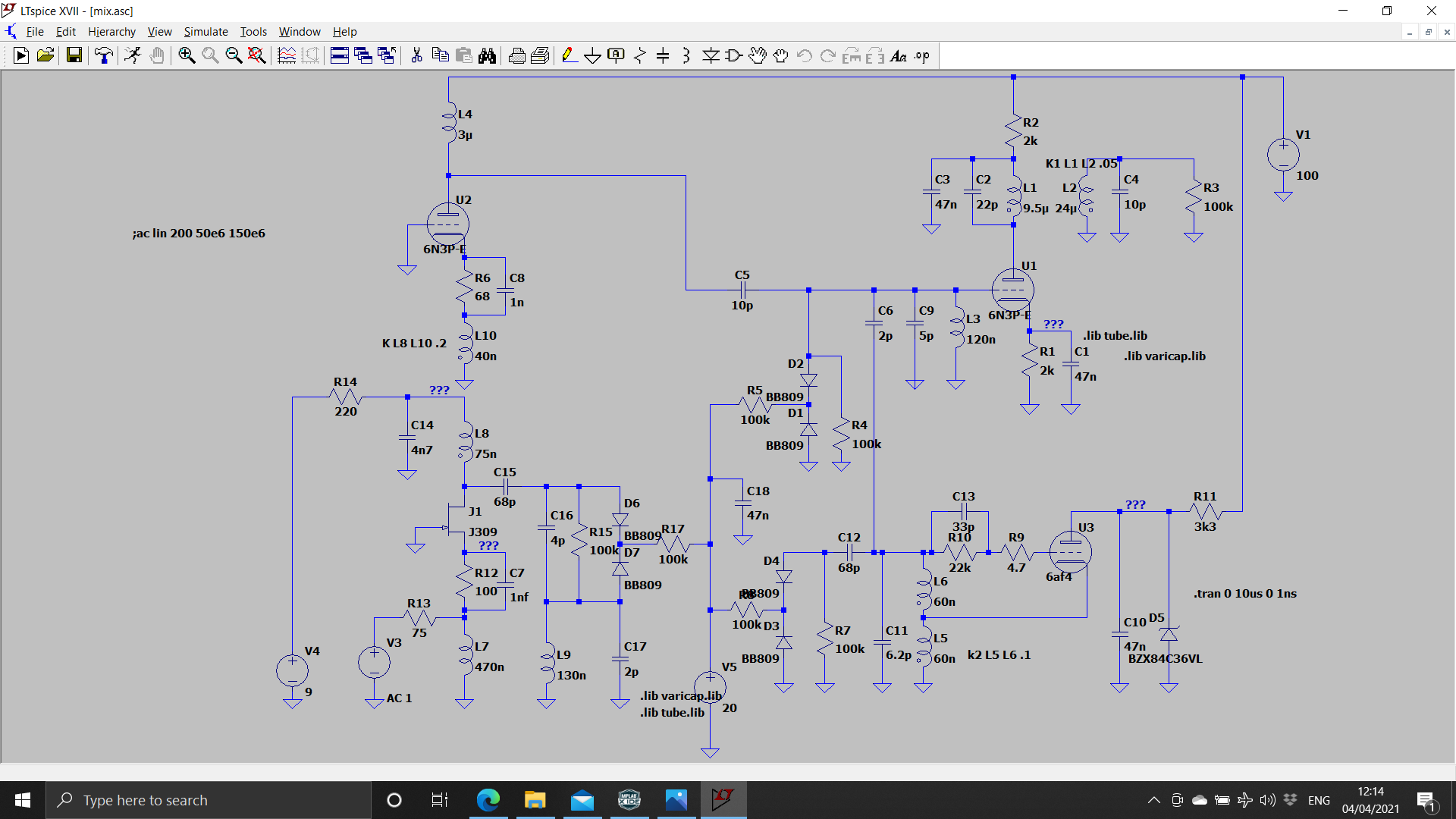The width and height of the screenshot is (1456, 819).
Task: Click the U3 6af4 tube symbol
Action: coord(1070,551)
